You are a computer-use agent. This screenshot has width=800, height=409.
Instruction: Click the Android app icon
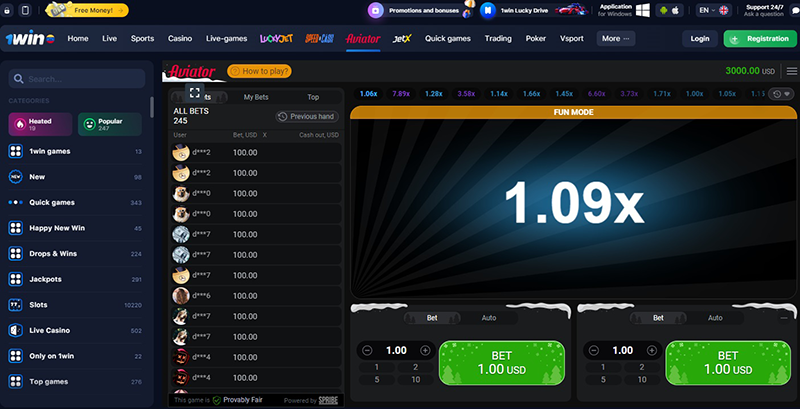[663, 10]
